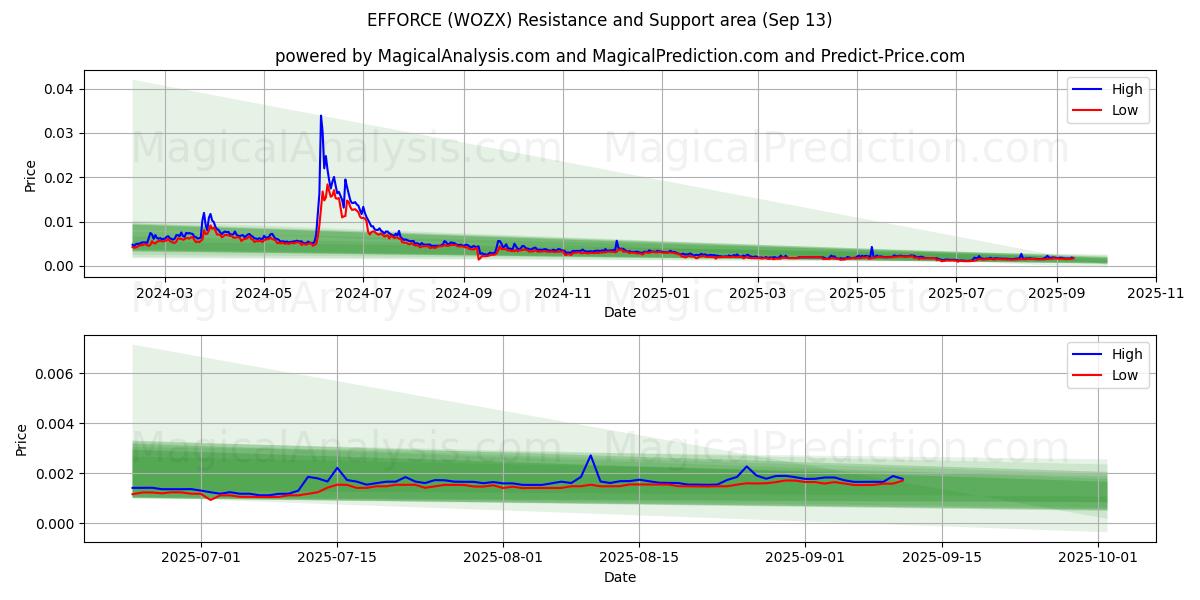This screenshot has width=1200, height=600.
Task: Click the '2025-08-01' tick label on the bottom x-axis
Action: click(502, 558)
